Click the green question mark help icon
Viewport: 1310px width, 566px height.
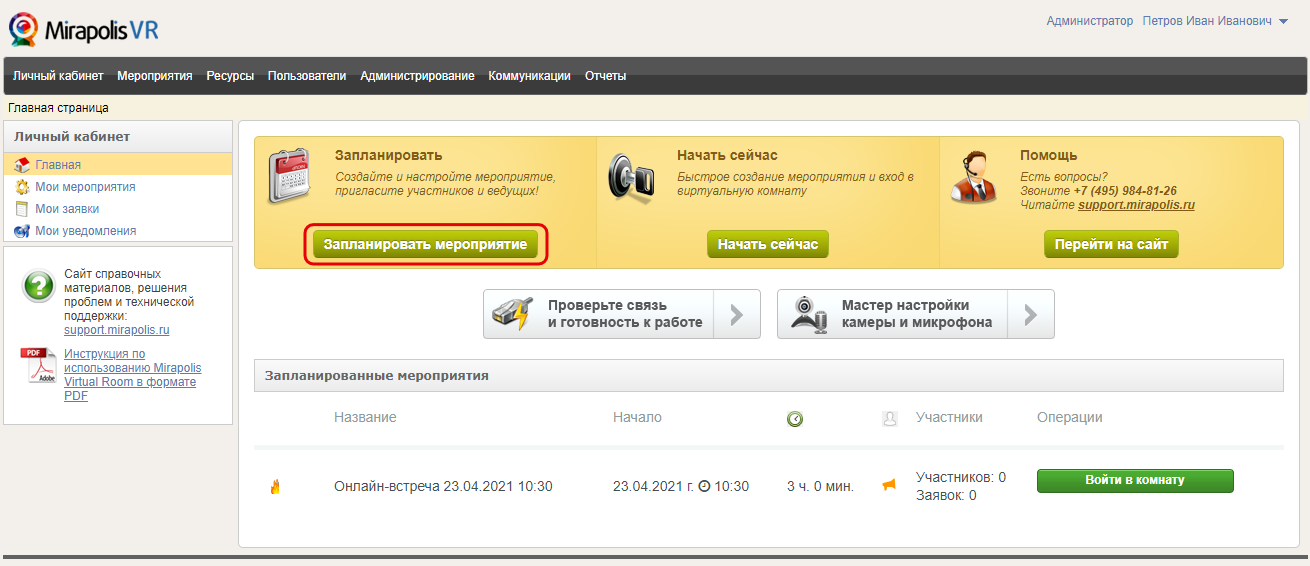[39, 286]
